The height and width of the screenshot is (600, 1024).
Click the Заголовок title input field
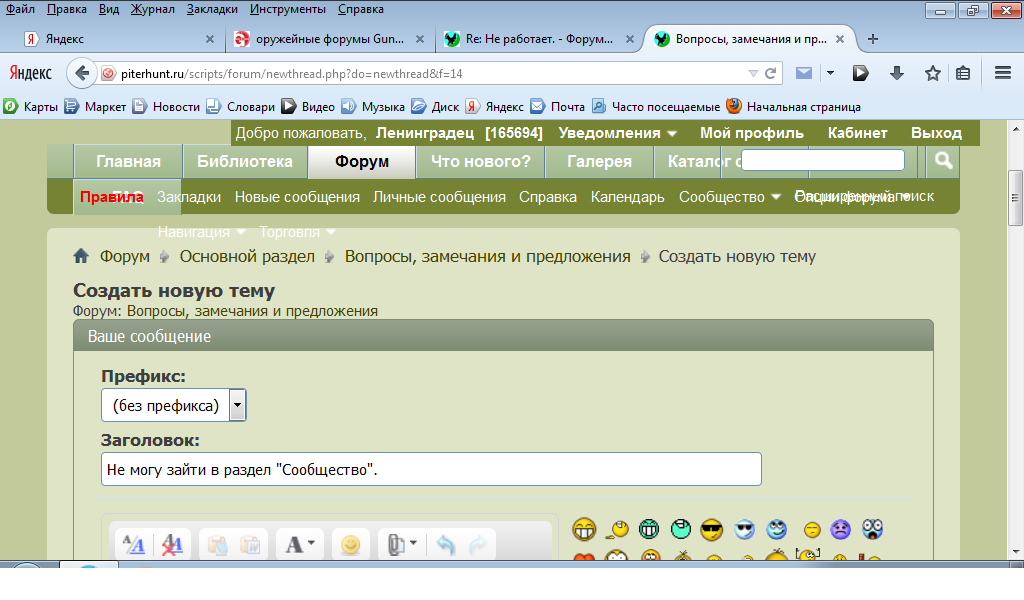pyautogui.click(x=431, y=469)
